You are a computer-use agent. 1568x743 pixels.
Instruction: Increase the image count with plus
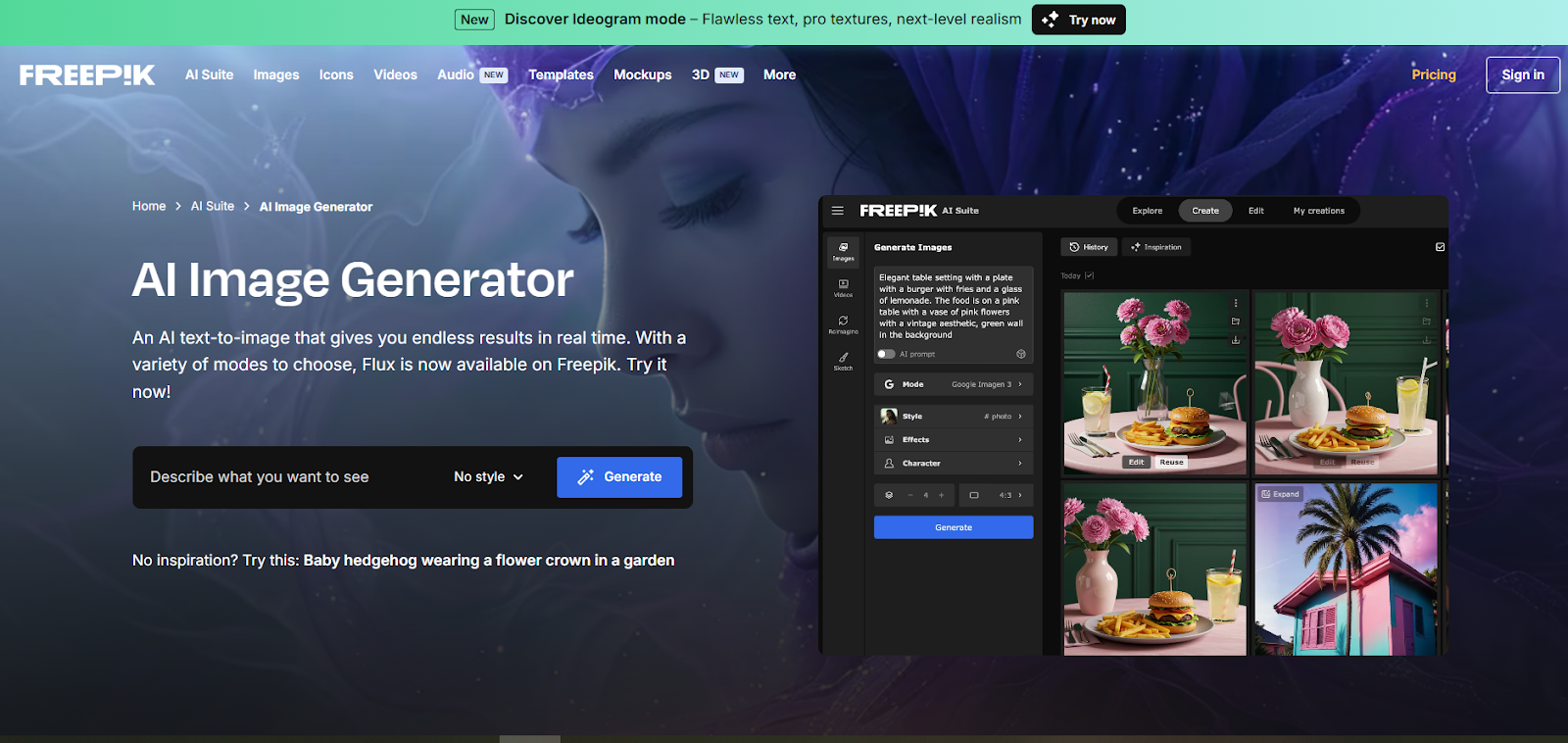pos(942,495)
